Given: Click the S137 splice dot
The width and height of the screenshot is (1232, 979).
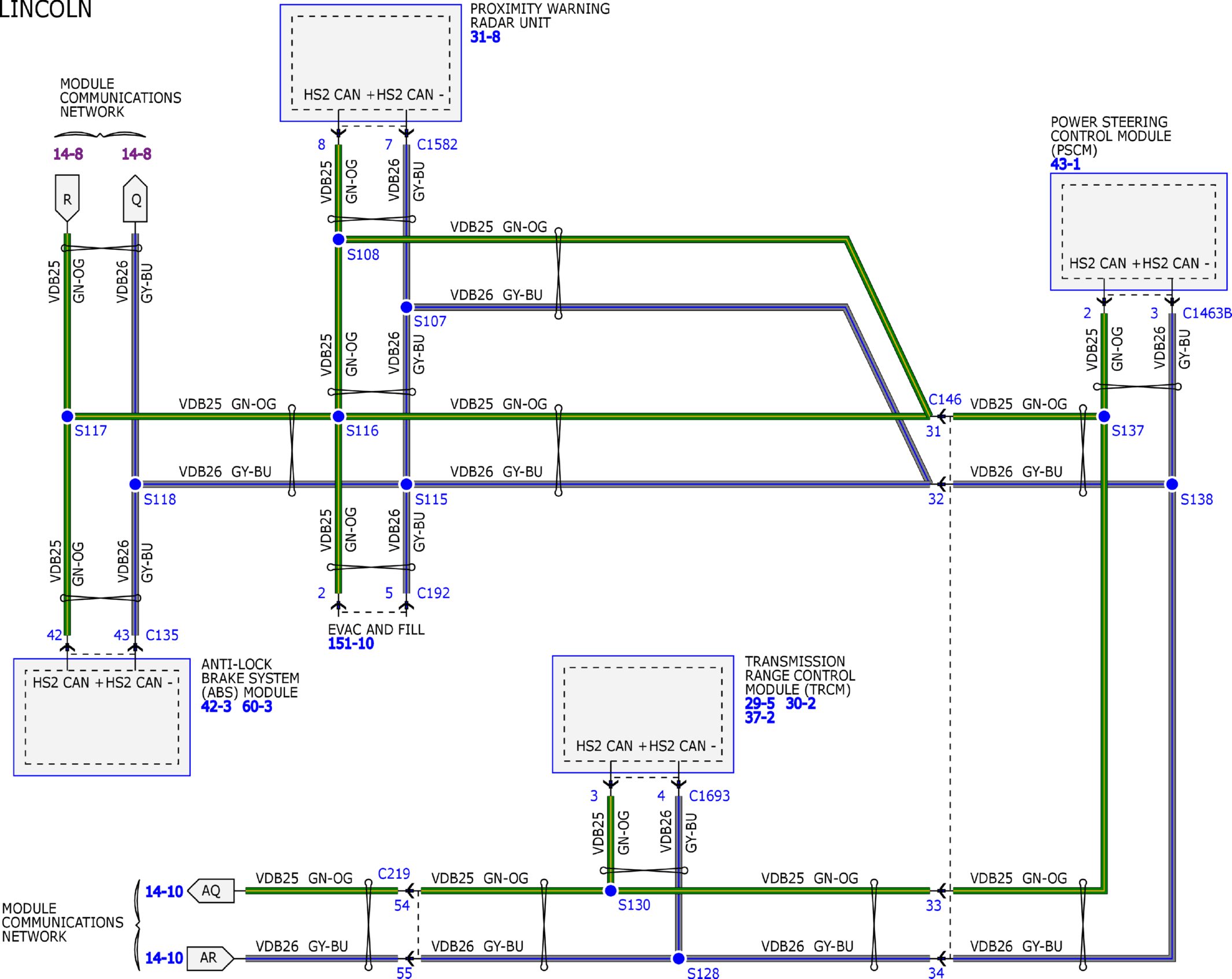Looking at the screenshot, I should coord(1104,416).
